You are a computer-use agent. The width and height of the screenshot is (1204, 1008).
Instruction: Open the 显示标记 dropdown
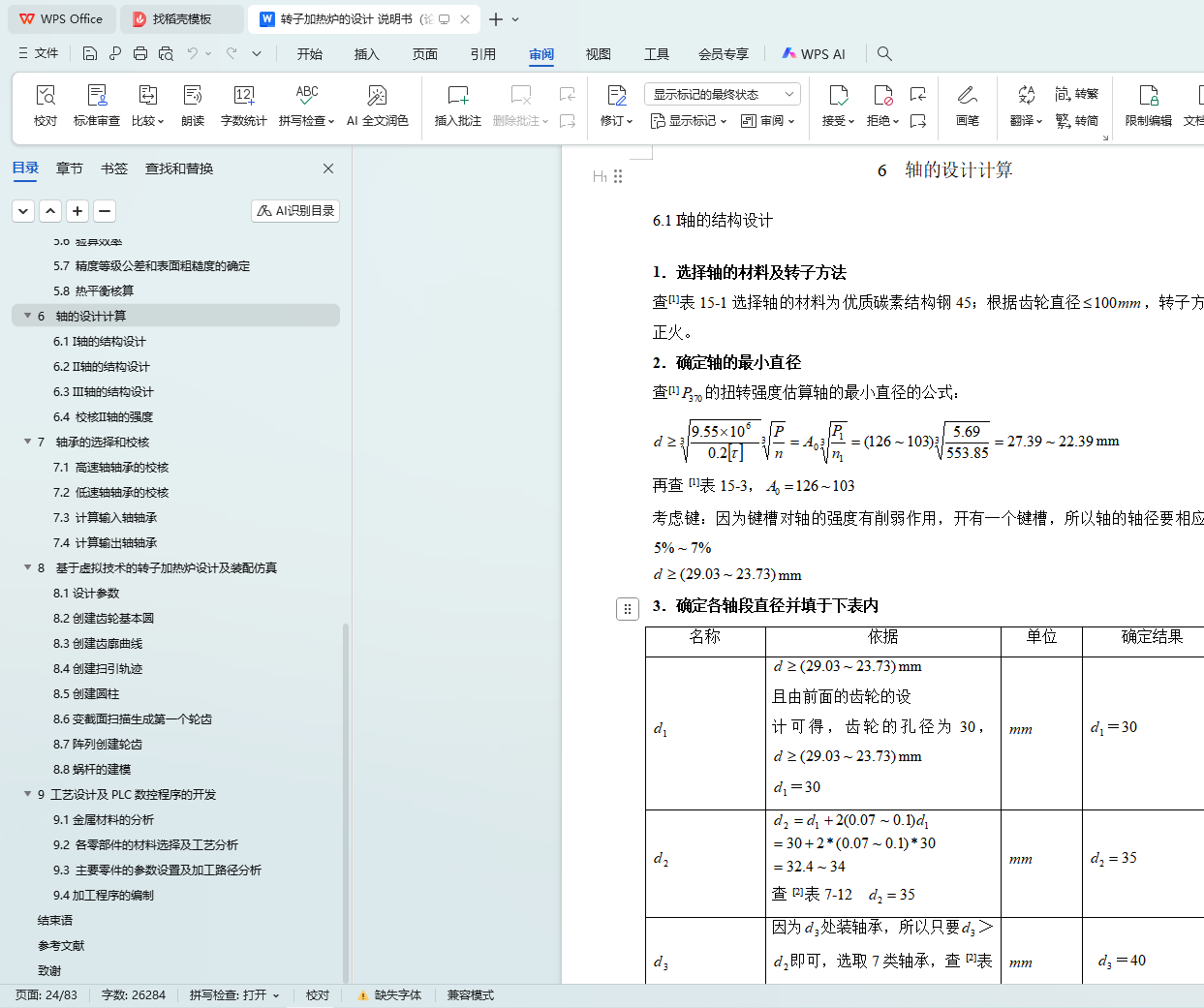(689, 121)
